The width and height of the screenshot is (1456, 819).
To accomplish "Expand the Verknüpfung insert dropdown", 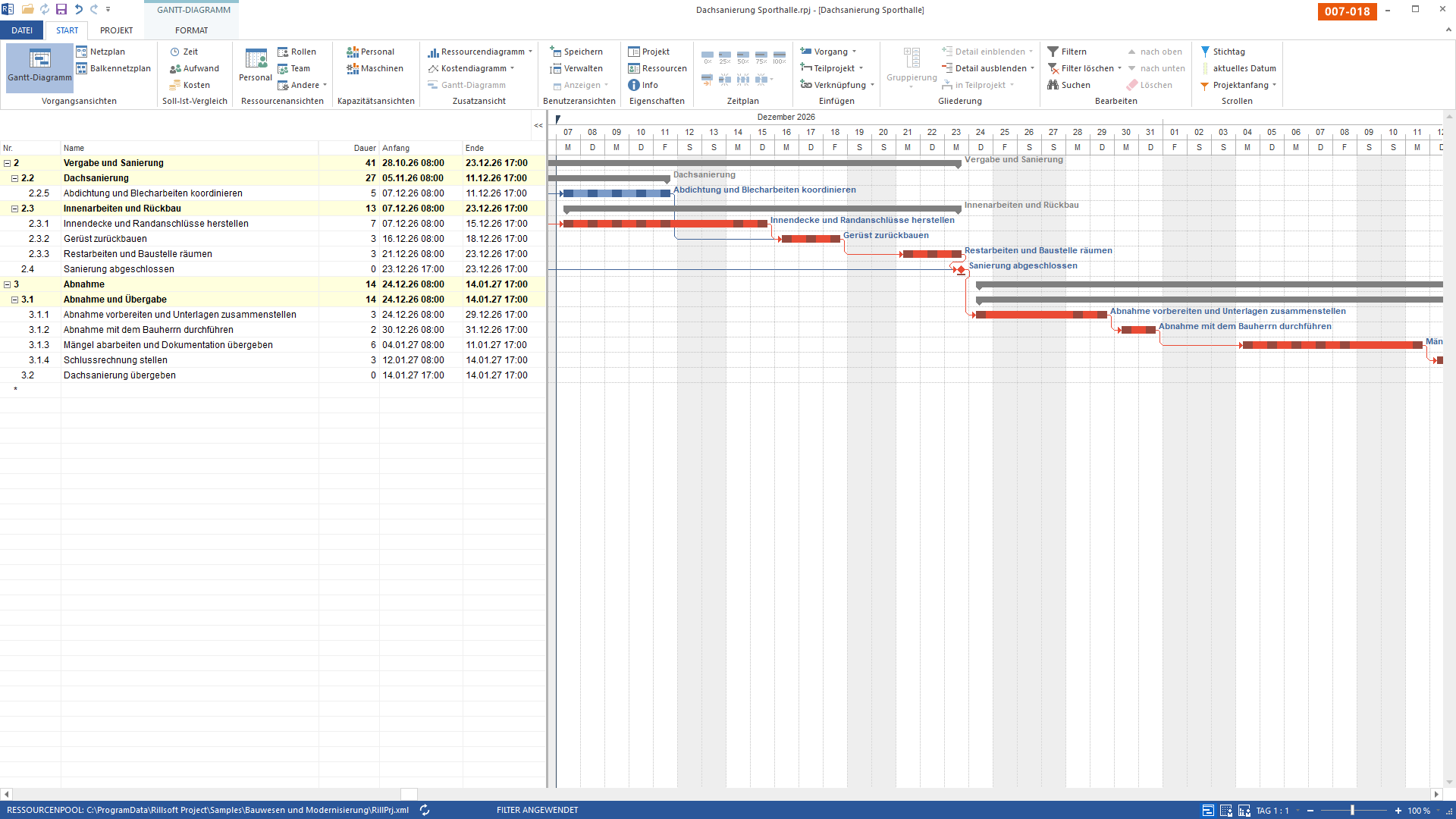I will click(873, 85).
